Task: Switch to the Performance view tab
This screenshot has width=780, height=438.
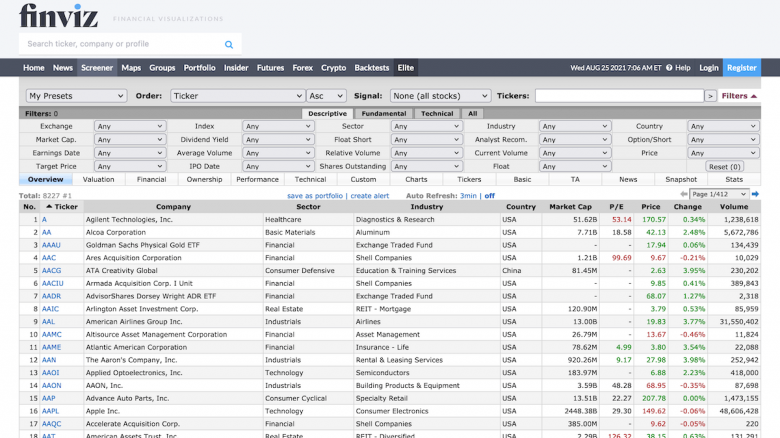Action: (257, 180)
